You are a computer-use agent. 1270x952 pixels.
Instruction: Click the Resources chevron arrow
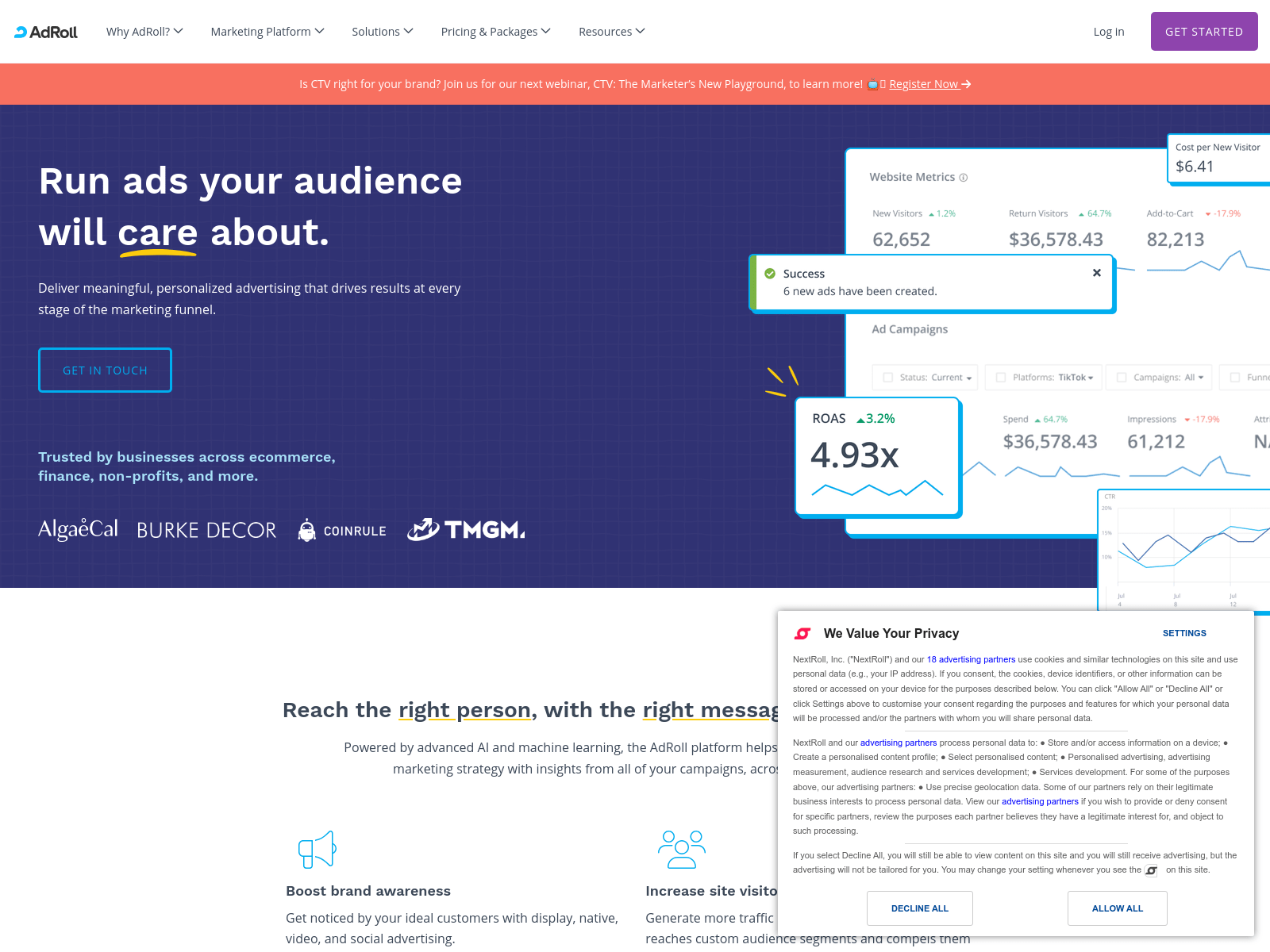pyautogui.click(x=641, y=31)
